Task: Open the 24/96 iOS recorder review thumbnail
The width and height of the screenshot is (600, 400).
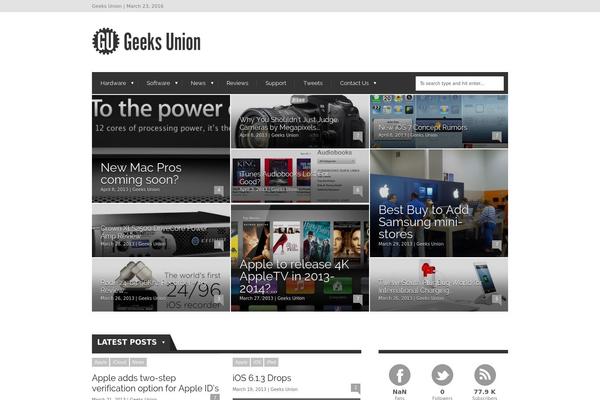Action: click(161, 284)
